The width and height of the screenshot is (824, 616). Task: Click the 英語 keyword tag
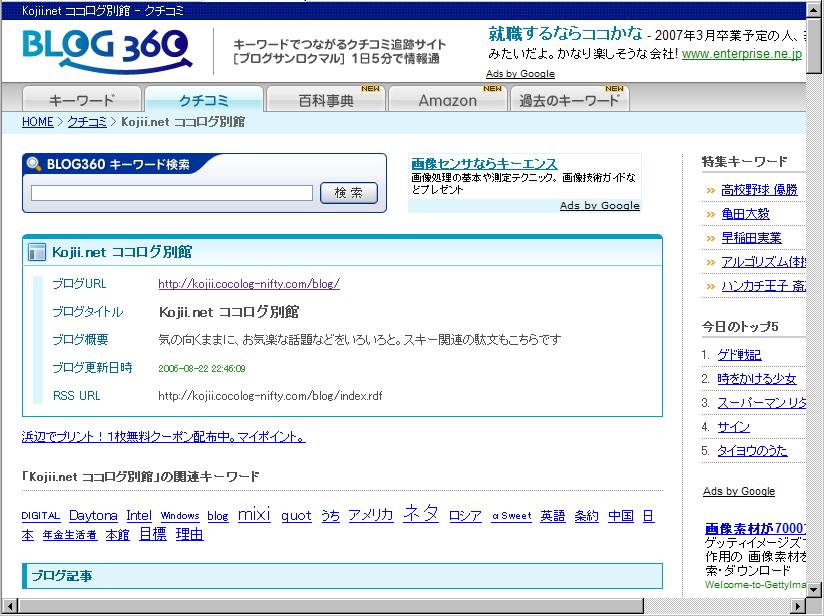point(553,516)
